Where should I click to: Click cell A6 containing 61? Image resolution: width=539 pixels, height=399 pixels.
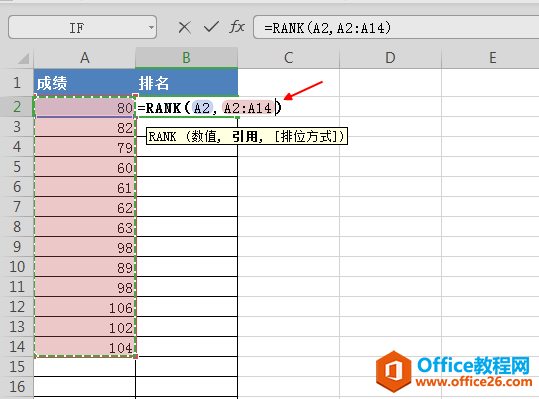pyautogui.click(x=85, y=187)
